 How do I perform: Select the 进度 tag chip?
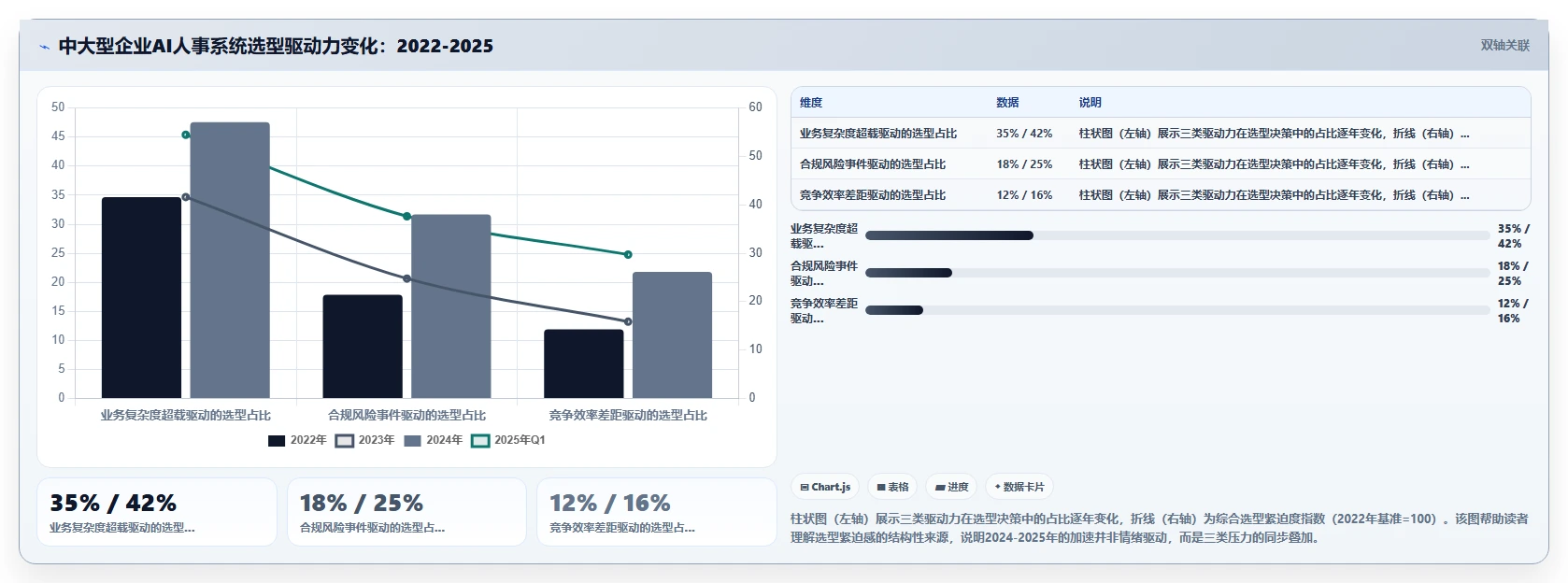952,487
